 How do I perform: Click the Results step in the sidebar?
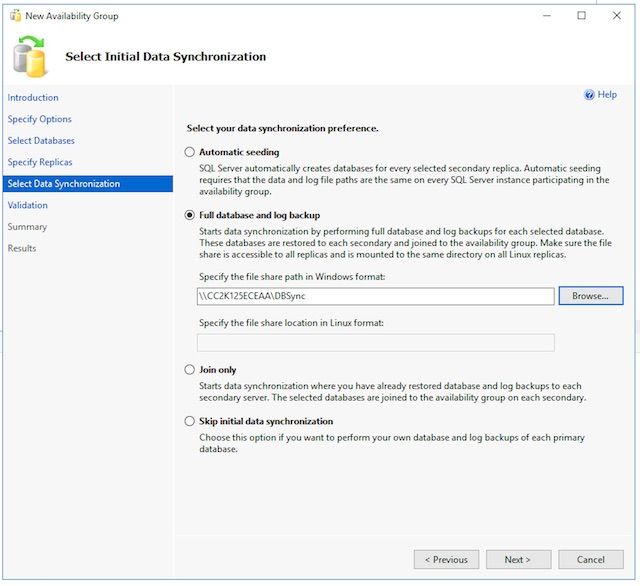pos(22,248)
